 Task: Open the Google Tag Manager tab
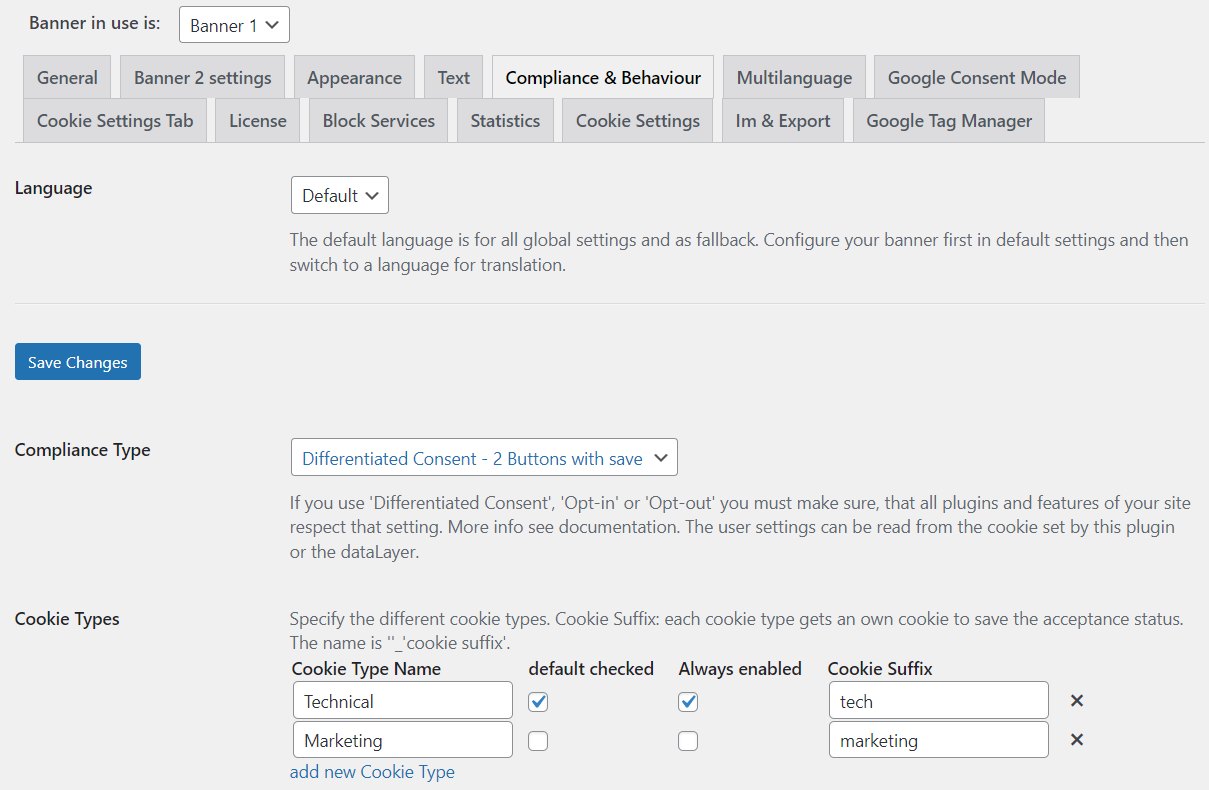(x=947, y=120)
